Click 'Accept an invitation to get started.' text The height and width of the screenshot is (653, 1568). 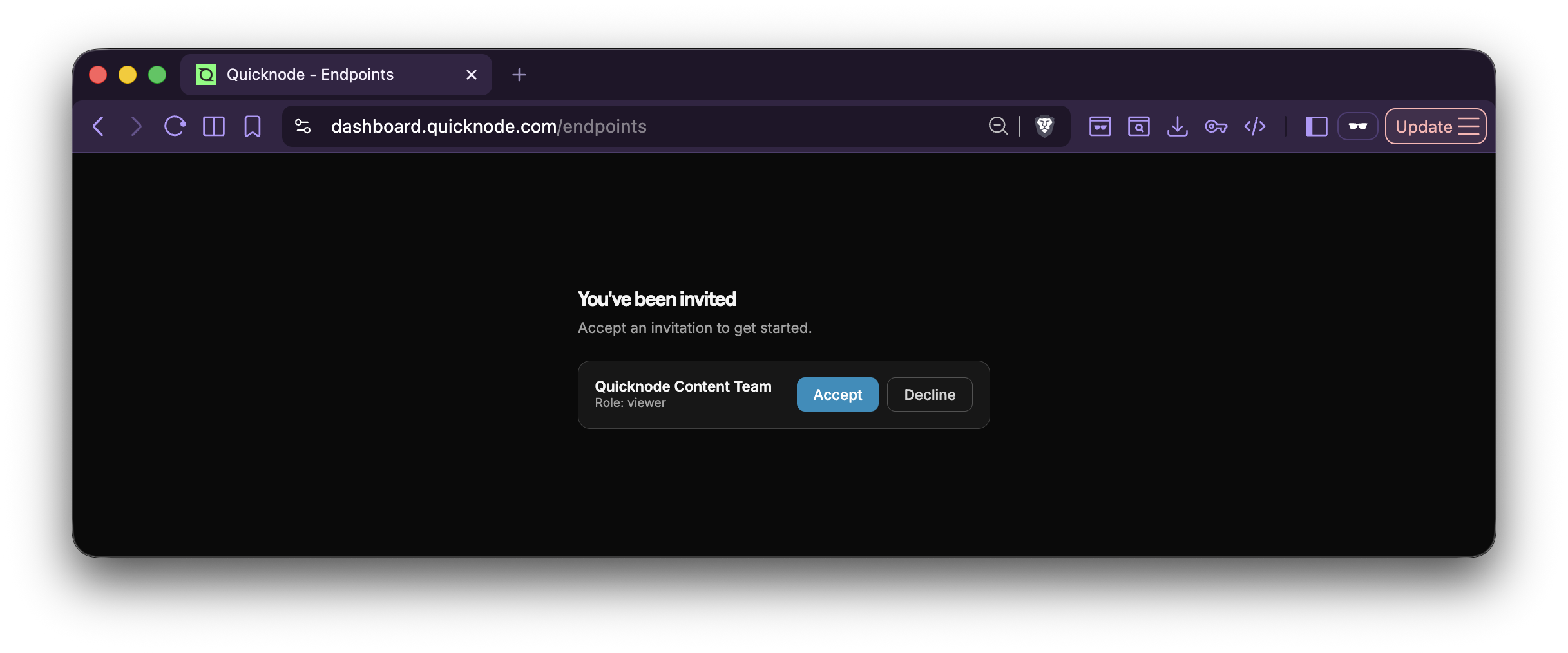click(x=694, y=328)
